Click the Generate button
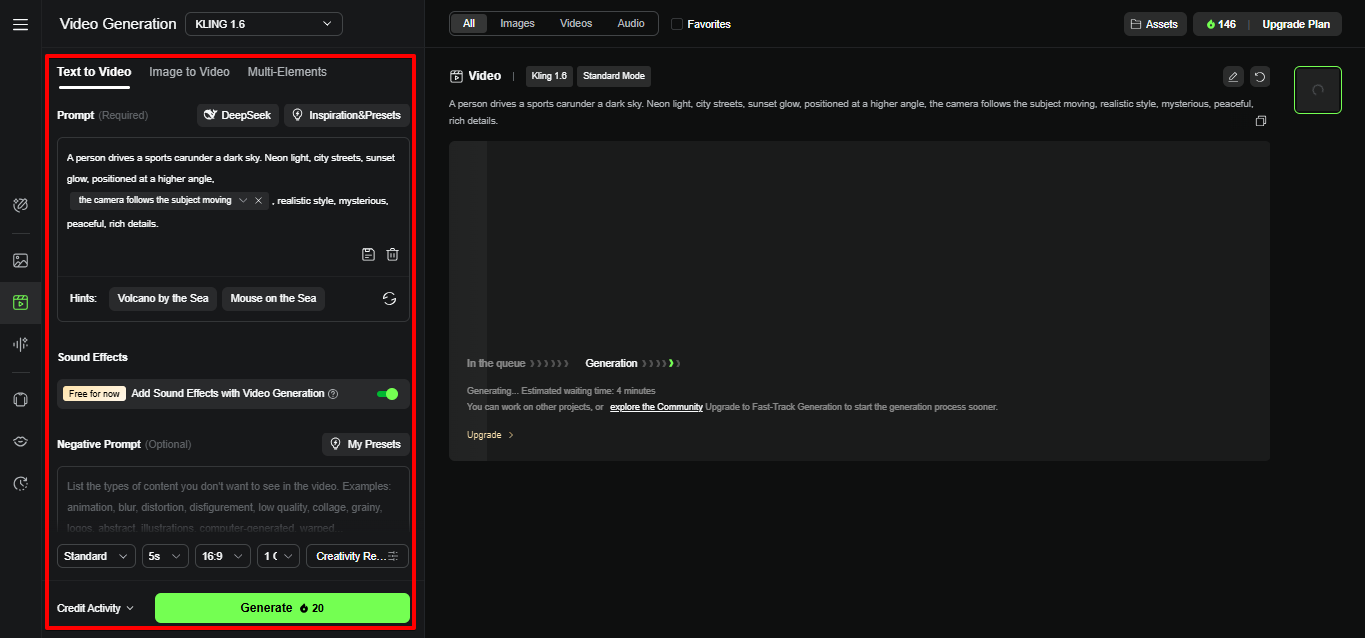The height and width of the screenshot is (638, 1365). [282, 607]
